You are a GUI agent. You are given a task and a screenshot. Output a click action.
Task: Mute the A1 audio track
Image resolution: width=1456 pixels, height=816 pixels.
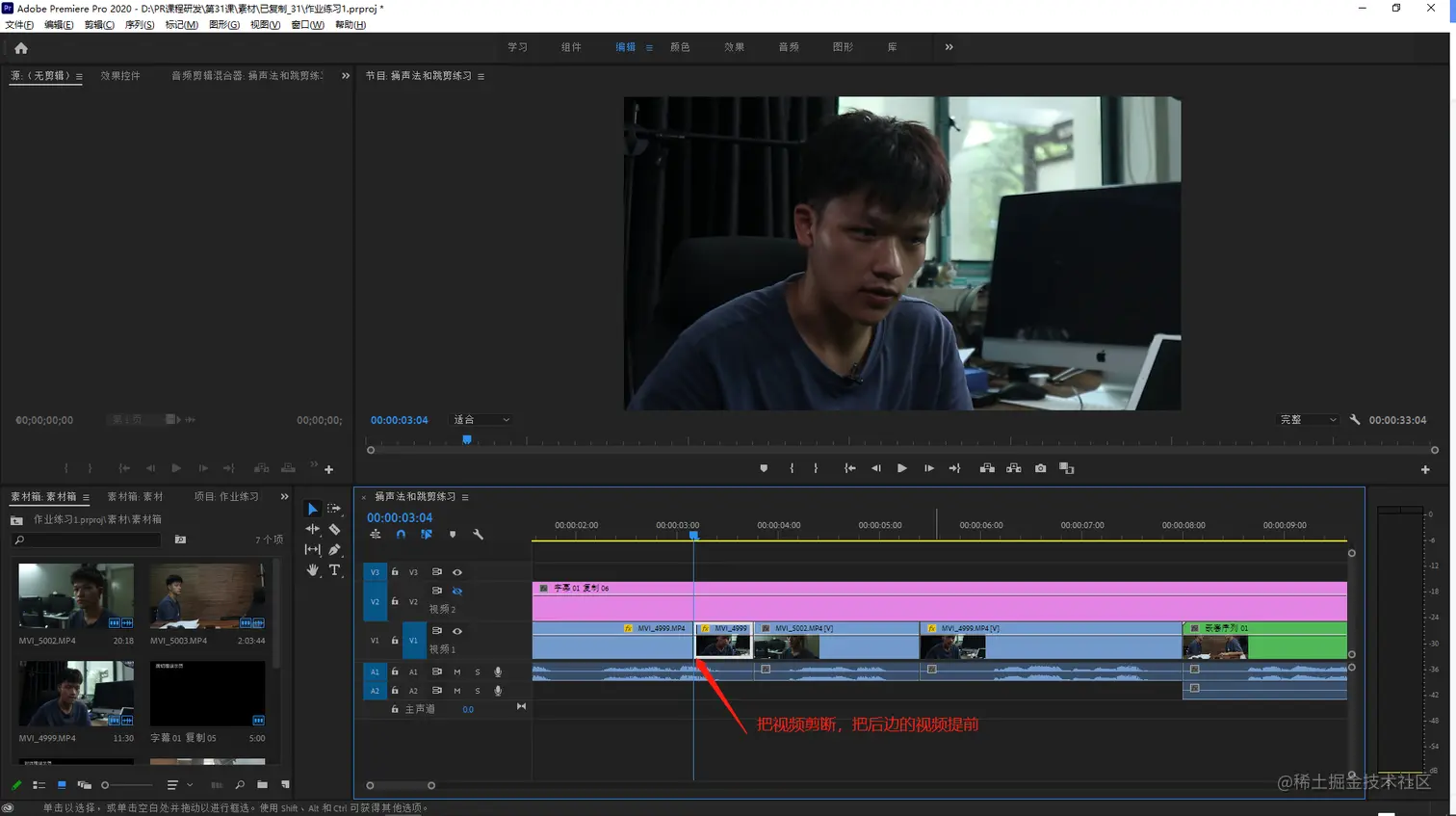click(x=457, y=671)
